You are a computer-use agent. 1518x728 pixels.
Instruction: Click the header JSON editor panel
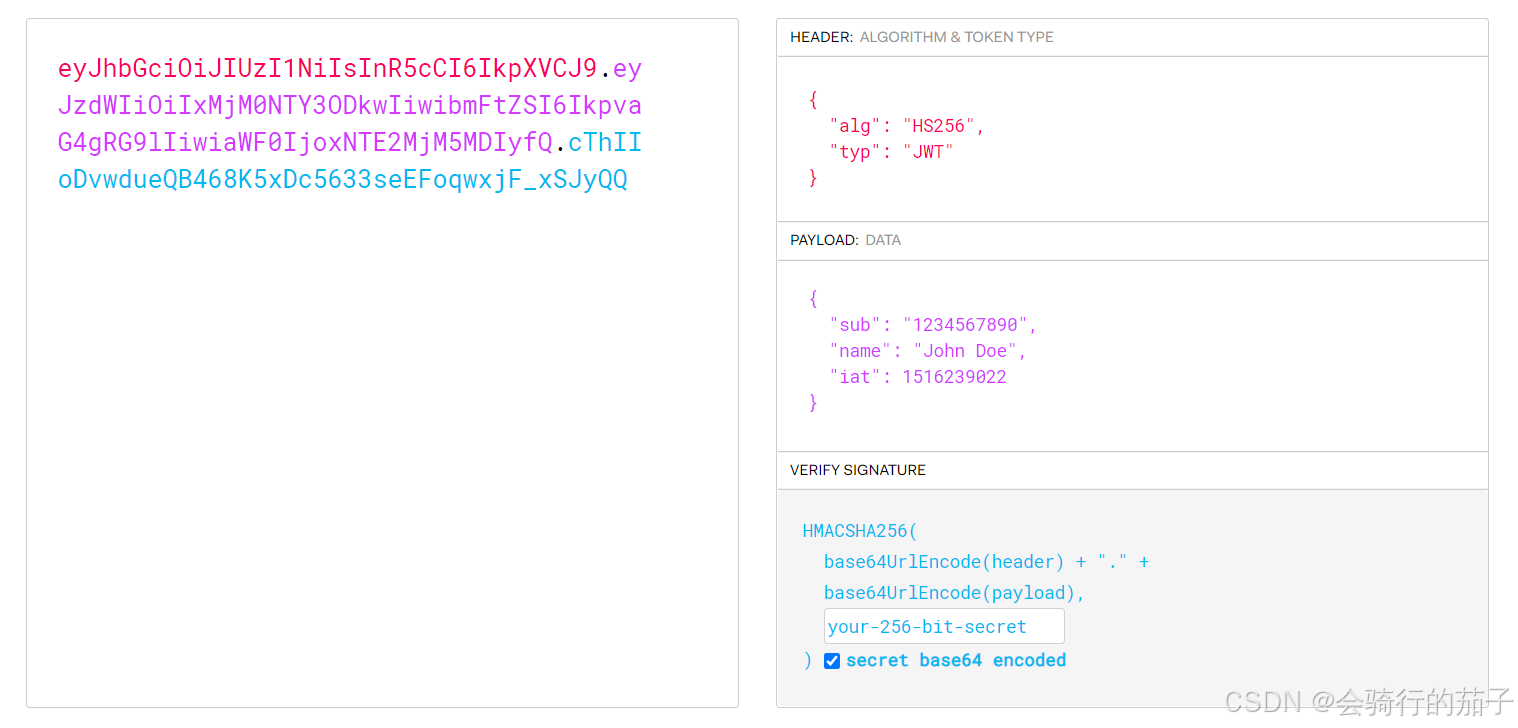pos(1130,140)
